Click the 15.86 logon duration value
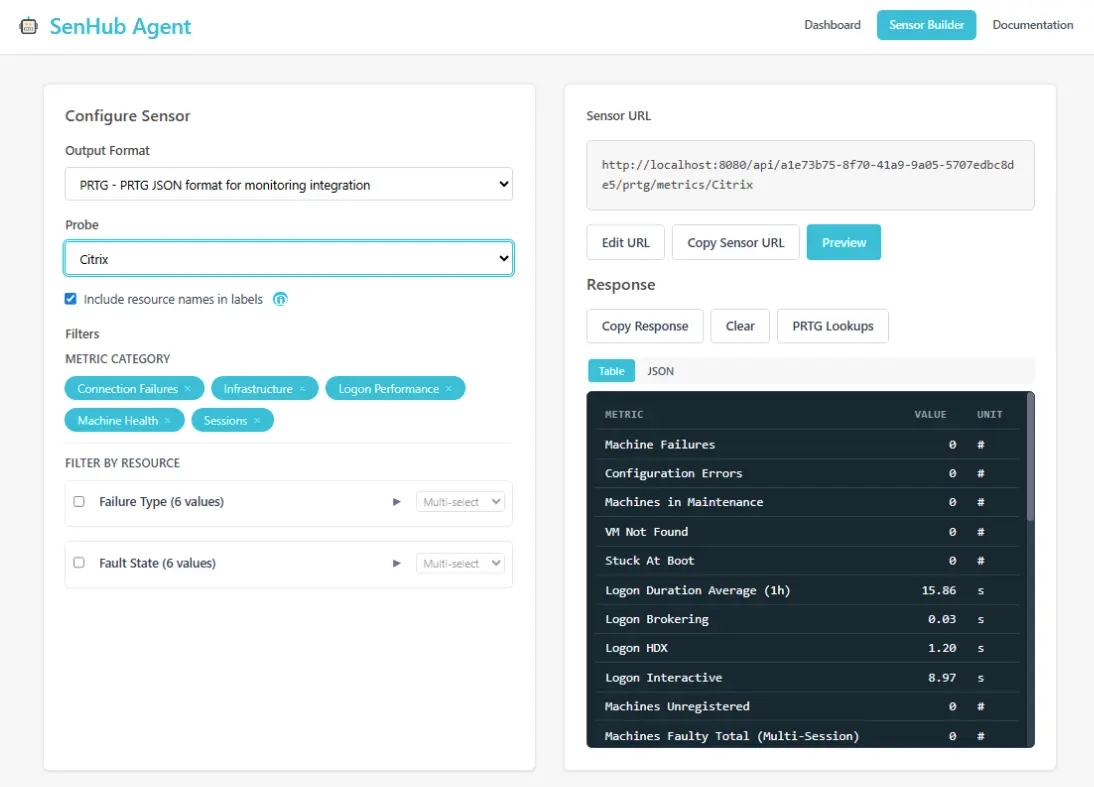The height and width of the screenshot is (787, 1094). pyautogui.click(x=938, y=590)
